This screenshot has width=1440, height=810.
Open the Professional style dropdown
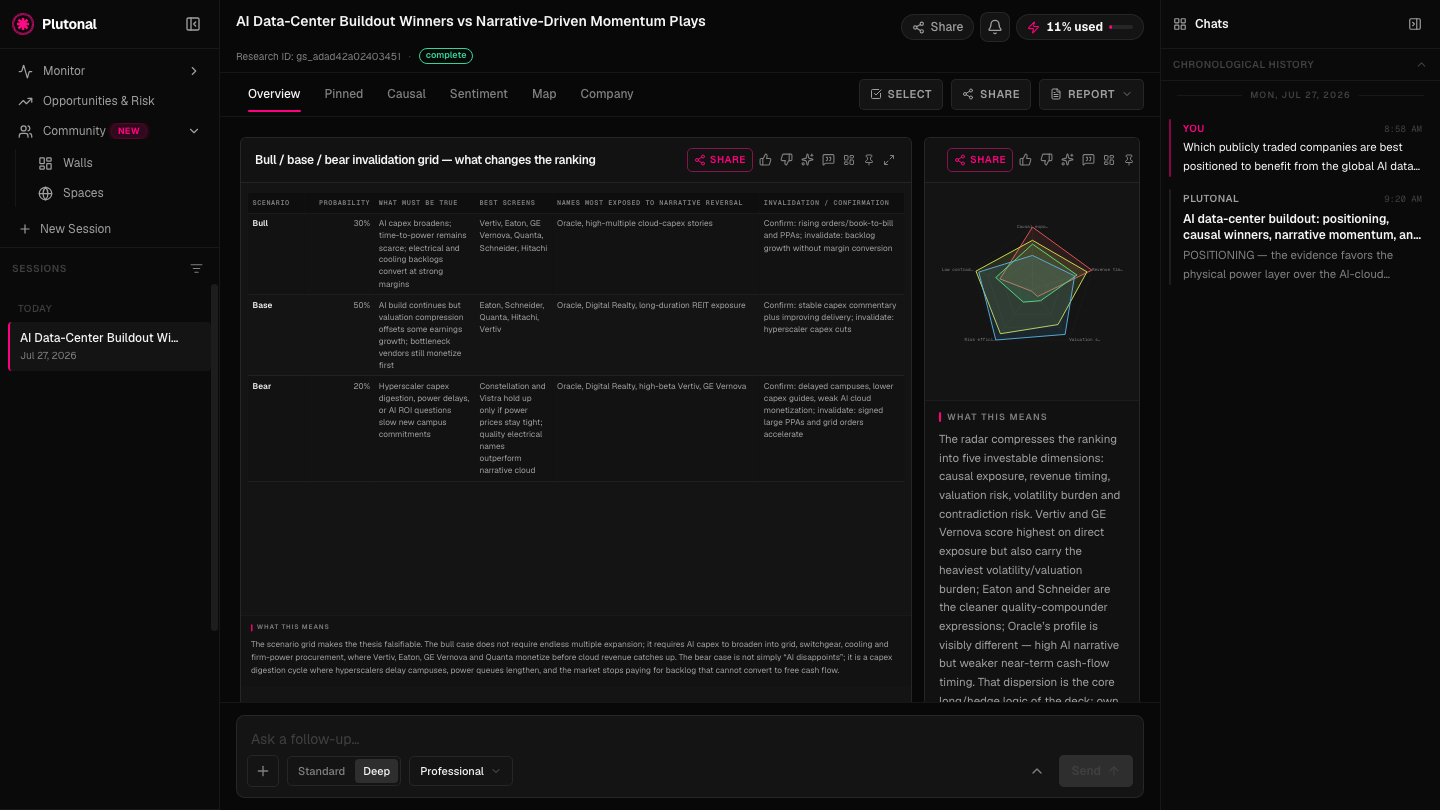pyautogui.click(x=461, y=771)
